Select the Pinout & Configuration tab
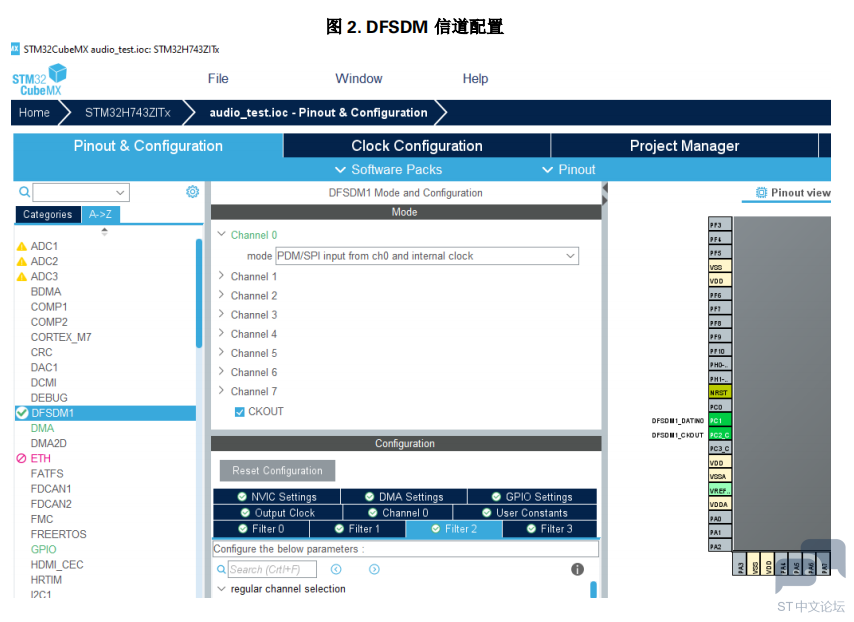 148,145
